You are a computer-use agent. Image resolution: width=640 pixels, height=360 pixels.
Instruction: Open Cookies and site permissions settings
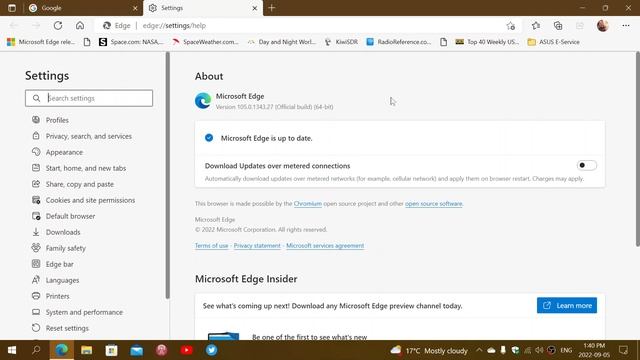83,200
